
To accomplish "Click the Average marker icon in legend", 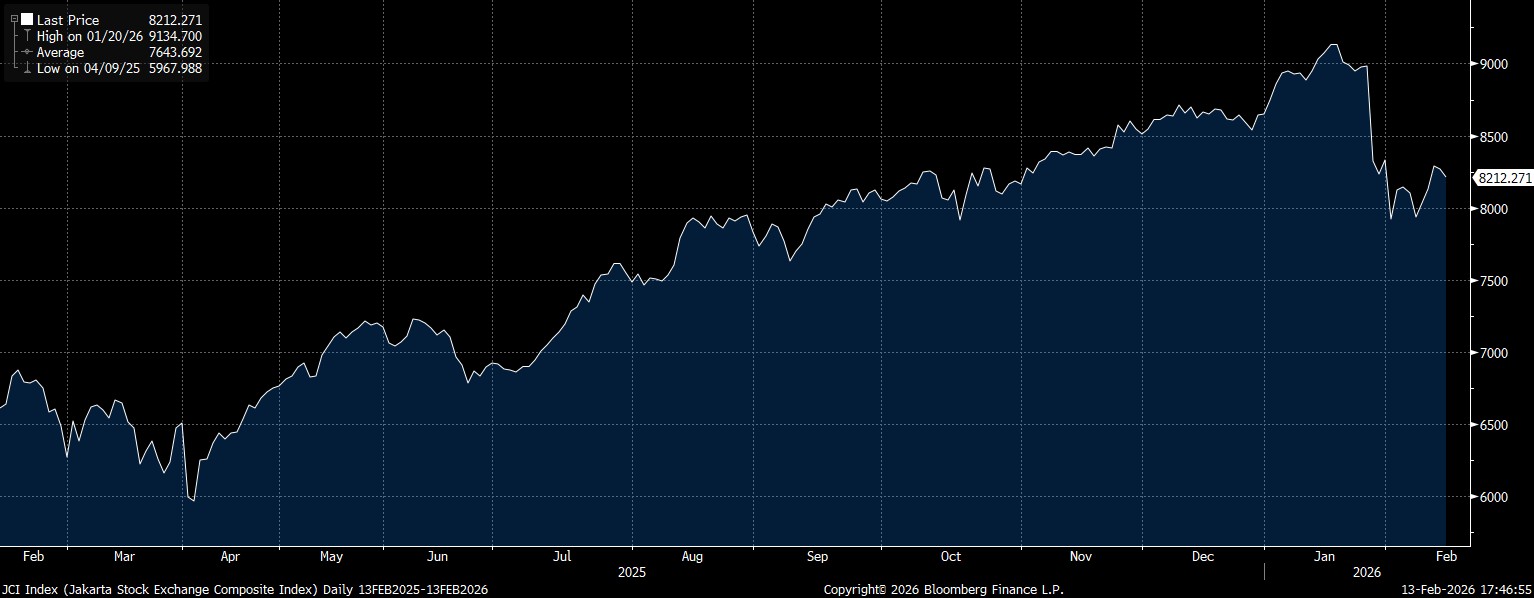I will pos(27,52).
